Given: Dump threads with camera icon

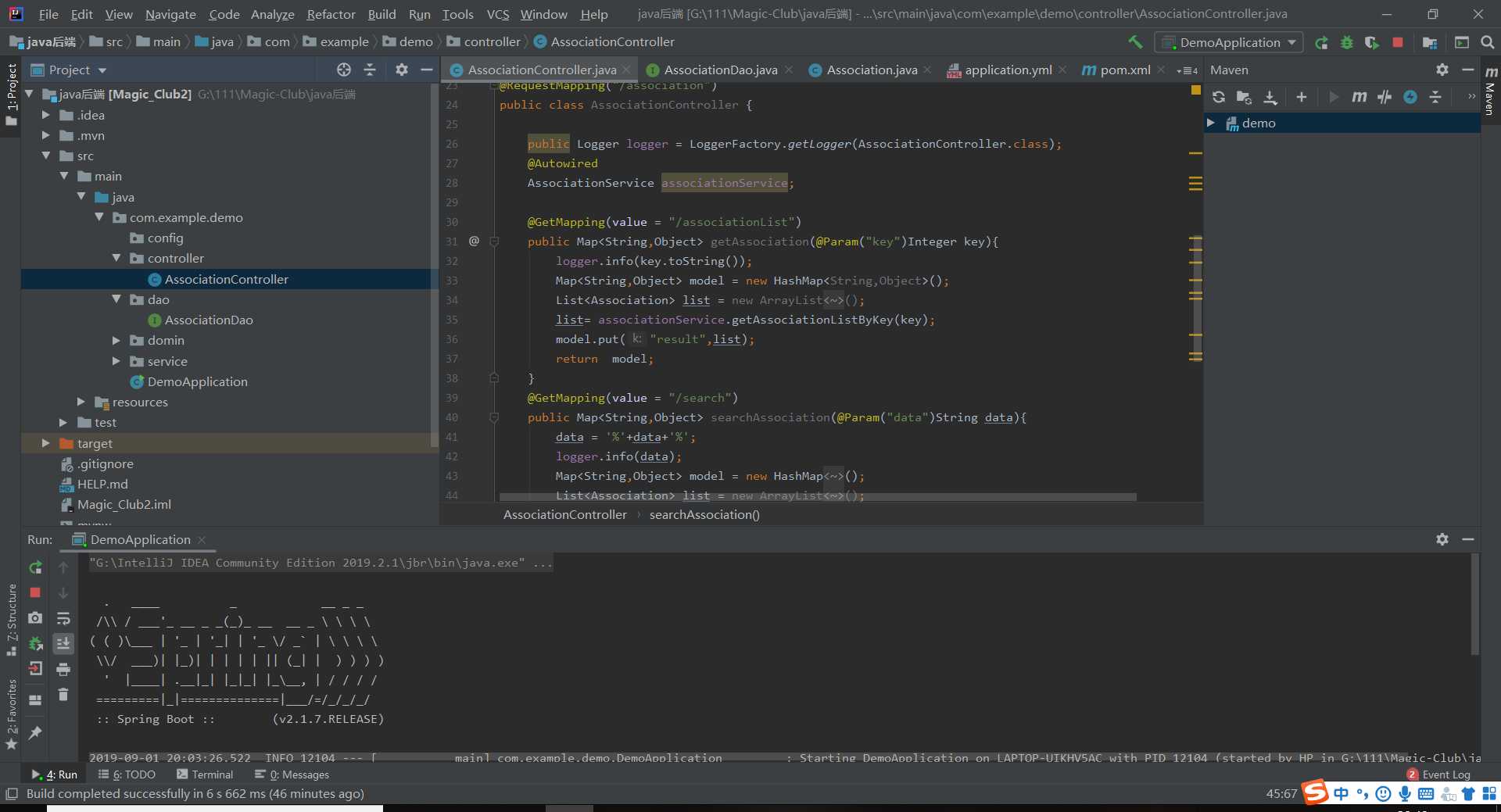Looking at the screenshot, I should click(35, 617).
